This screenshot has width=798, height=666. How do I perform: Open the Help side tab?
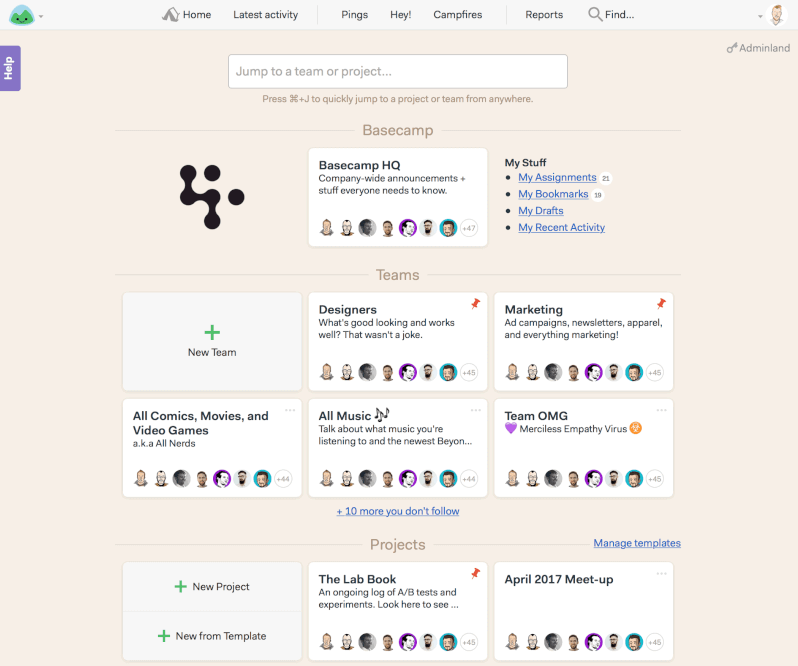10,68
